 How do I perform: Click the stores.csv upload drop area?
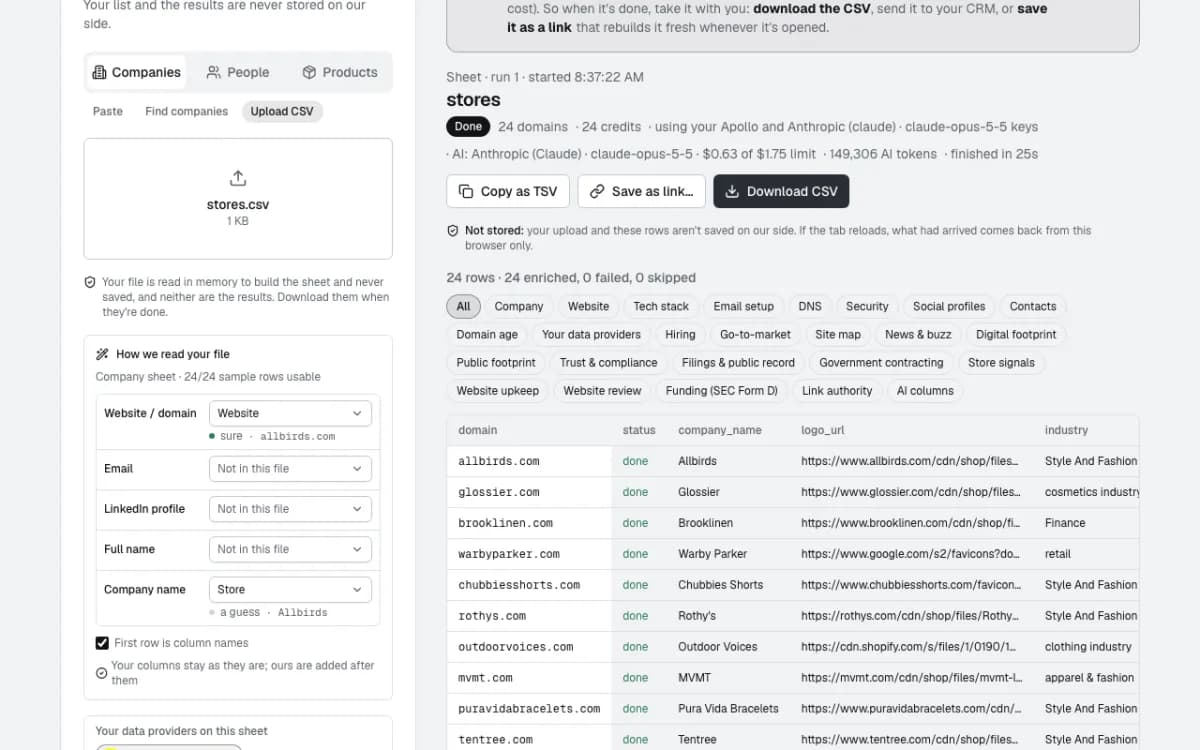tap(238, 199)
